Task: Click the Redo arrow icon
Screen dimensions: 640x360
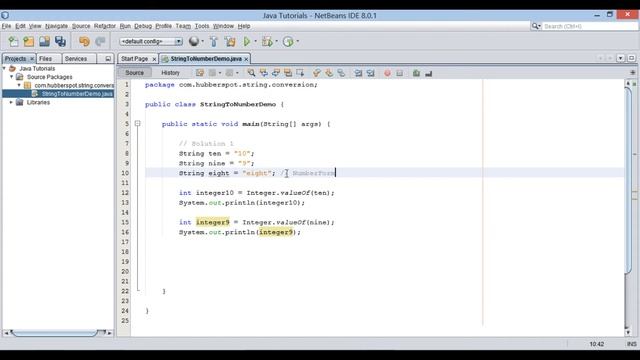Action: coord(100,41)
